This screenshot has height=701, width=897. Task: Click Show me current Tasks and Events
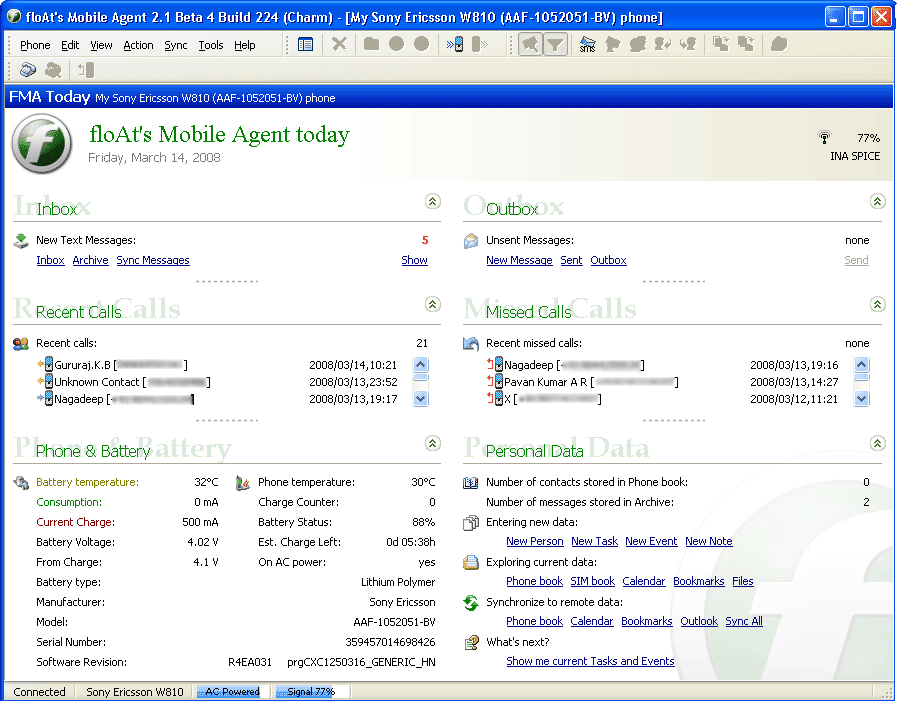(590, 662)
